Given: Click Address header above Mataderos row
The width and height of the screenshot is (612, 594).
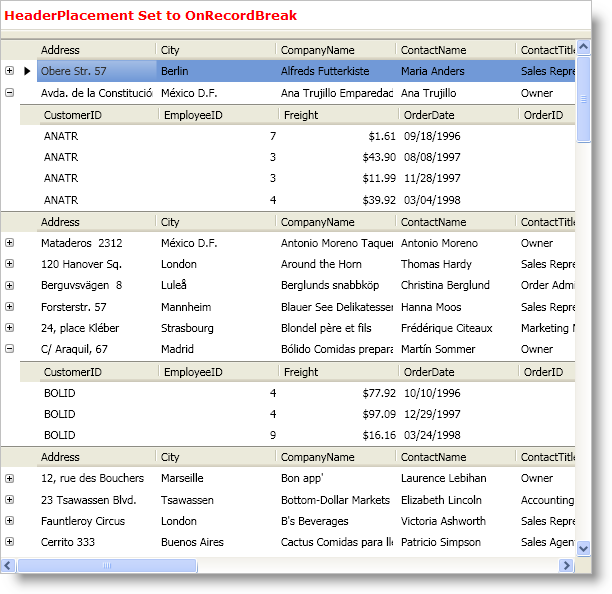Looking at the screenshot, I should 96,222.
